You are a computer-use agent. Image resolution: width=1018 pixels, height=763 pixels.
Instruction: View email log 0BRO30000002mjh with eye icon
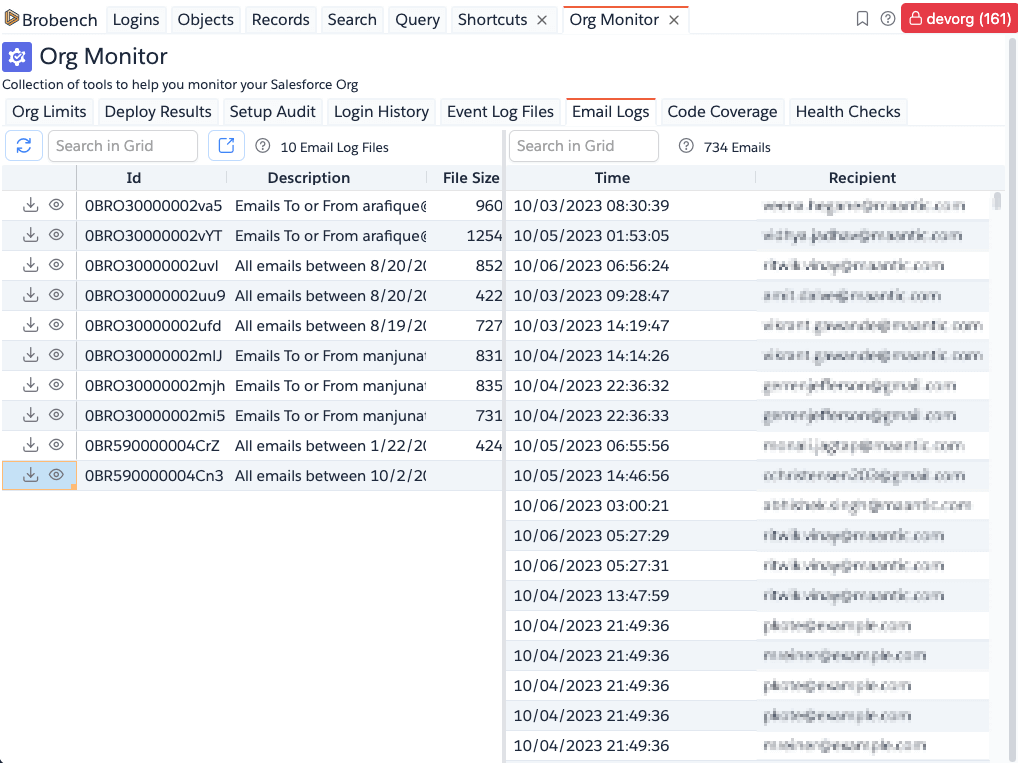tap(56, 384)
